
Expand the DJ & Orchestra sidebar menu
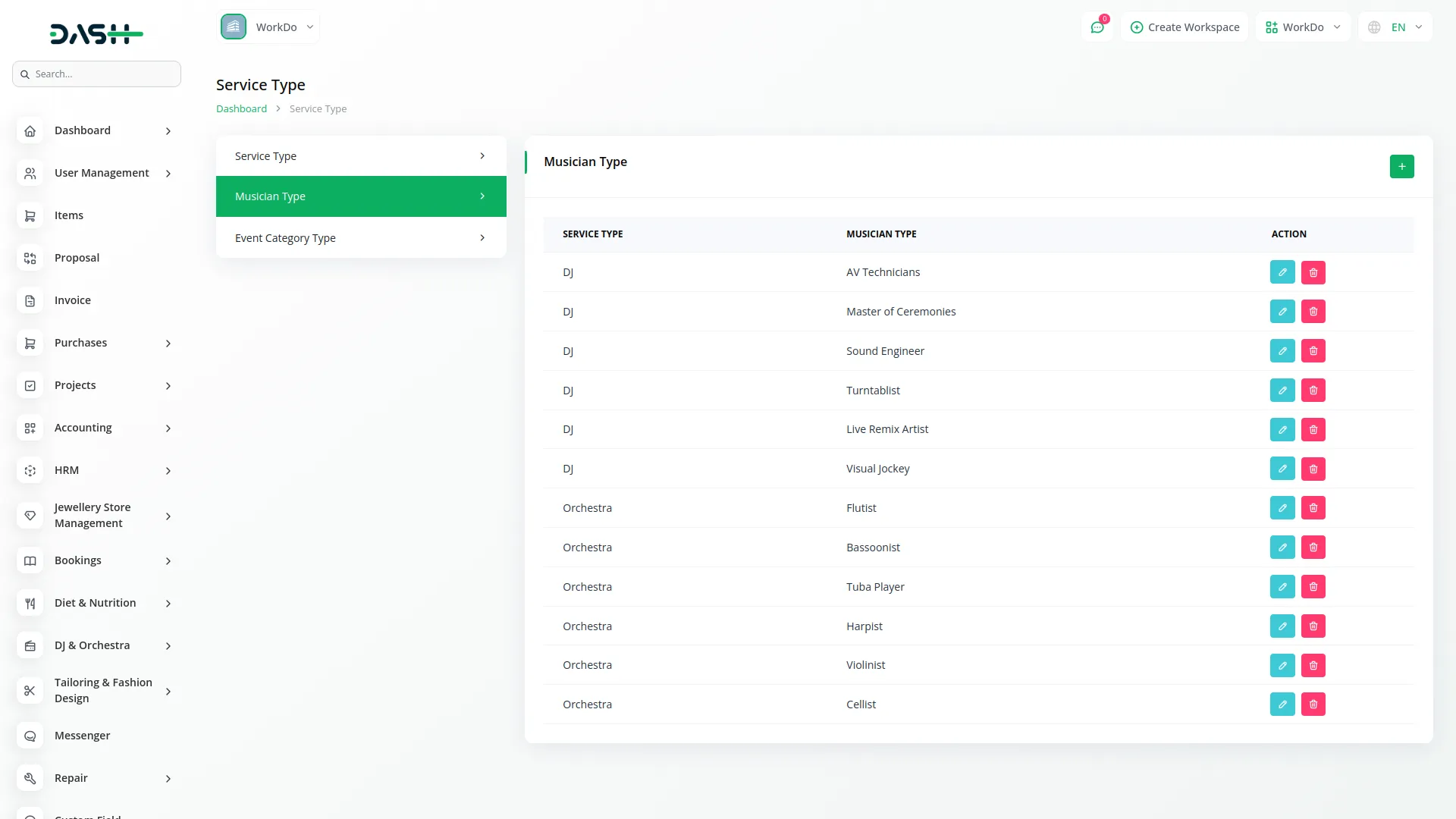[x=168, y=646]
